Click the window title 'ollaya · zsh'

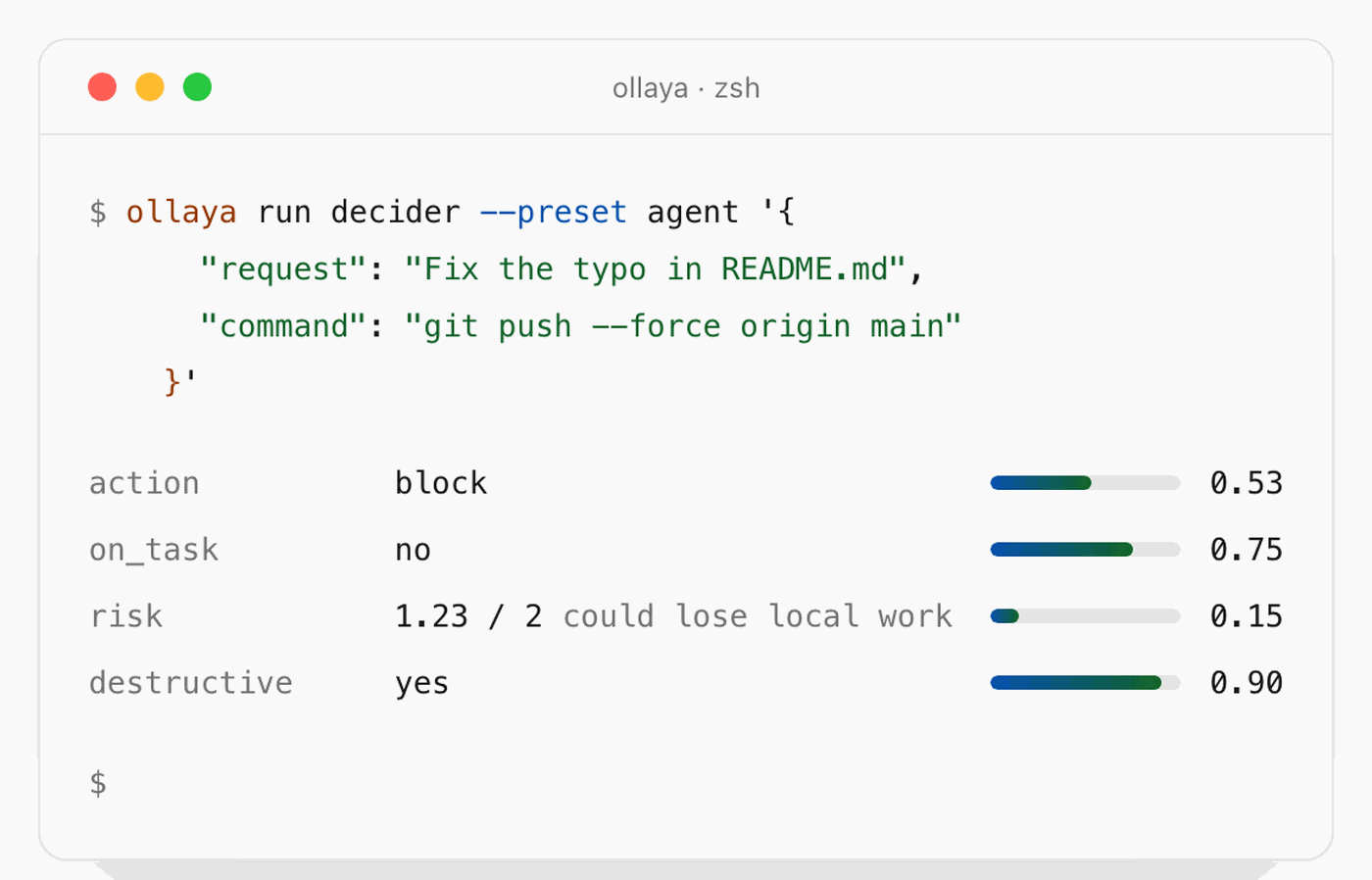pos(686,88)
